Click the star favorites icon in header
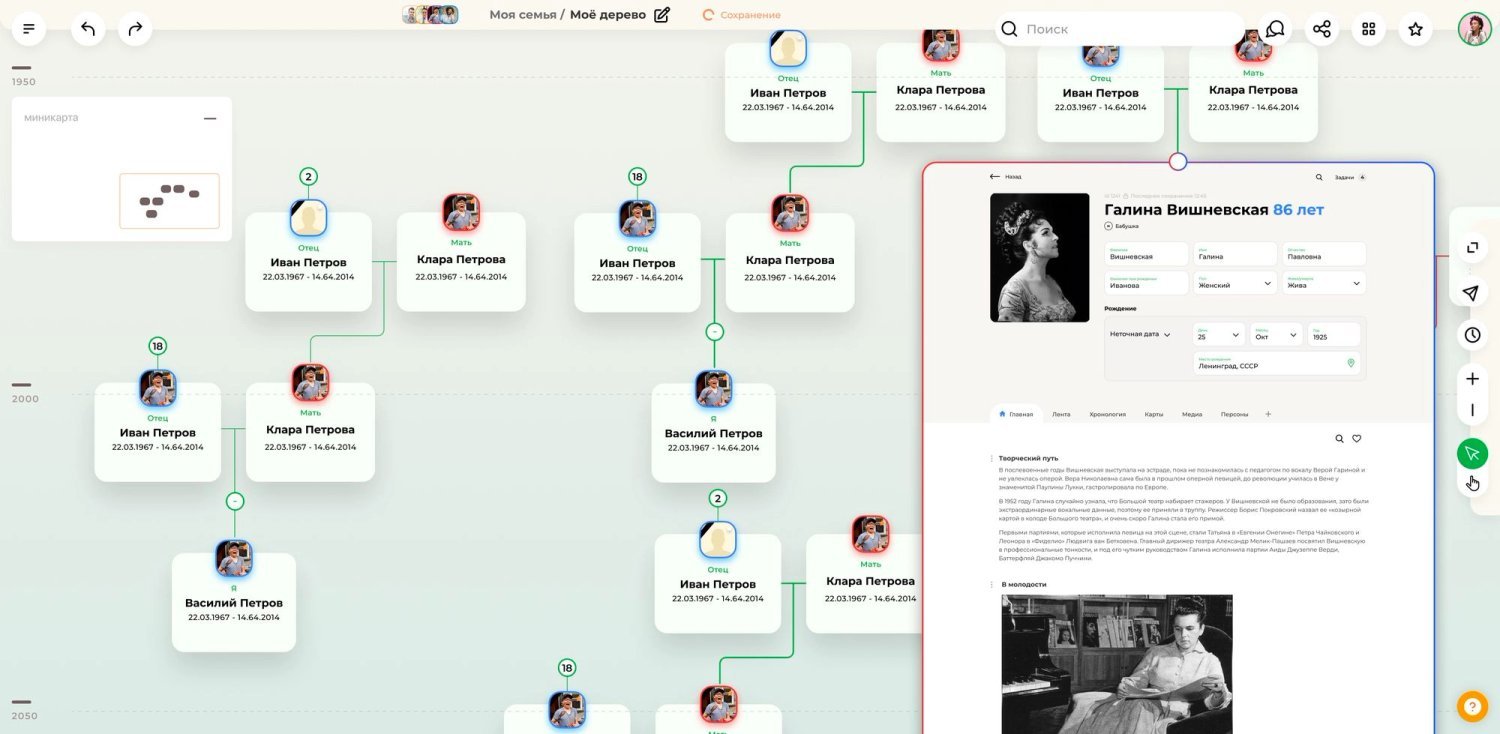Screen dimensions: 1500x734 (x=1416, y=29)
